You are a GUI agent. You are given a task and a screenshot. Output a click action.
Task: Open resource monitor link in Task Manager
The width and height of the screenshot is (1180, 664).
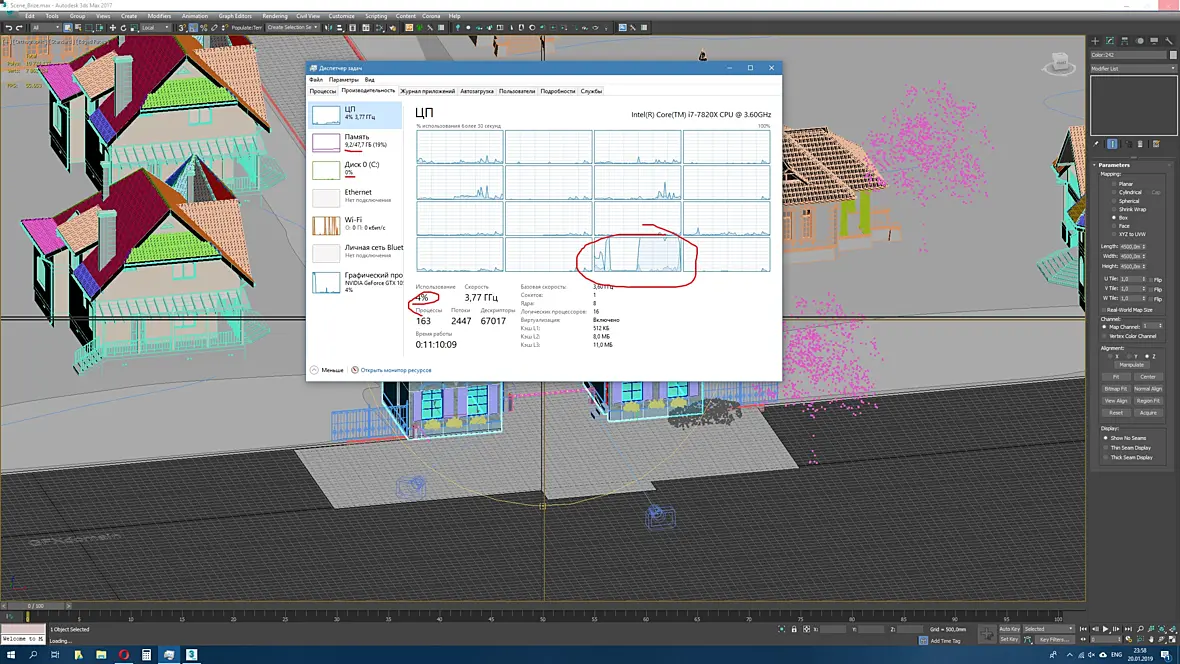click(x=396, y=370)
